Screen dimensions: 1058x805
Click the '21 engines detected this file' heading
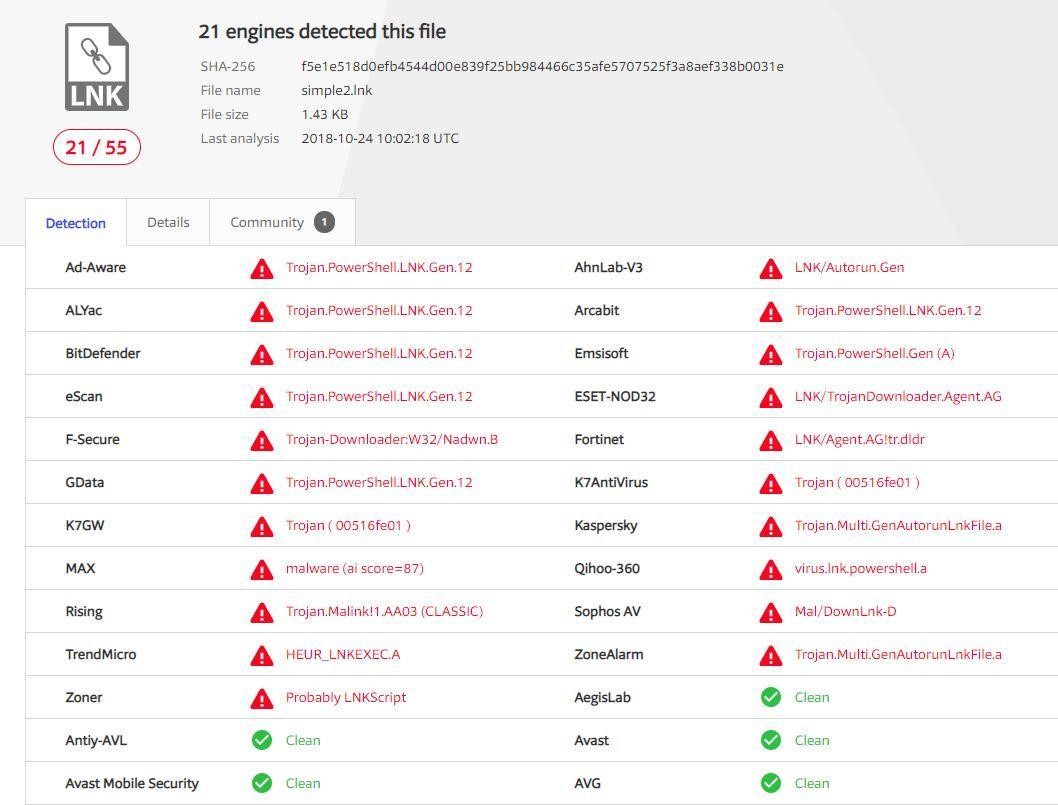coord(322,32)
